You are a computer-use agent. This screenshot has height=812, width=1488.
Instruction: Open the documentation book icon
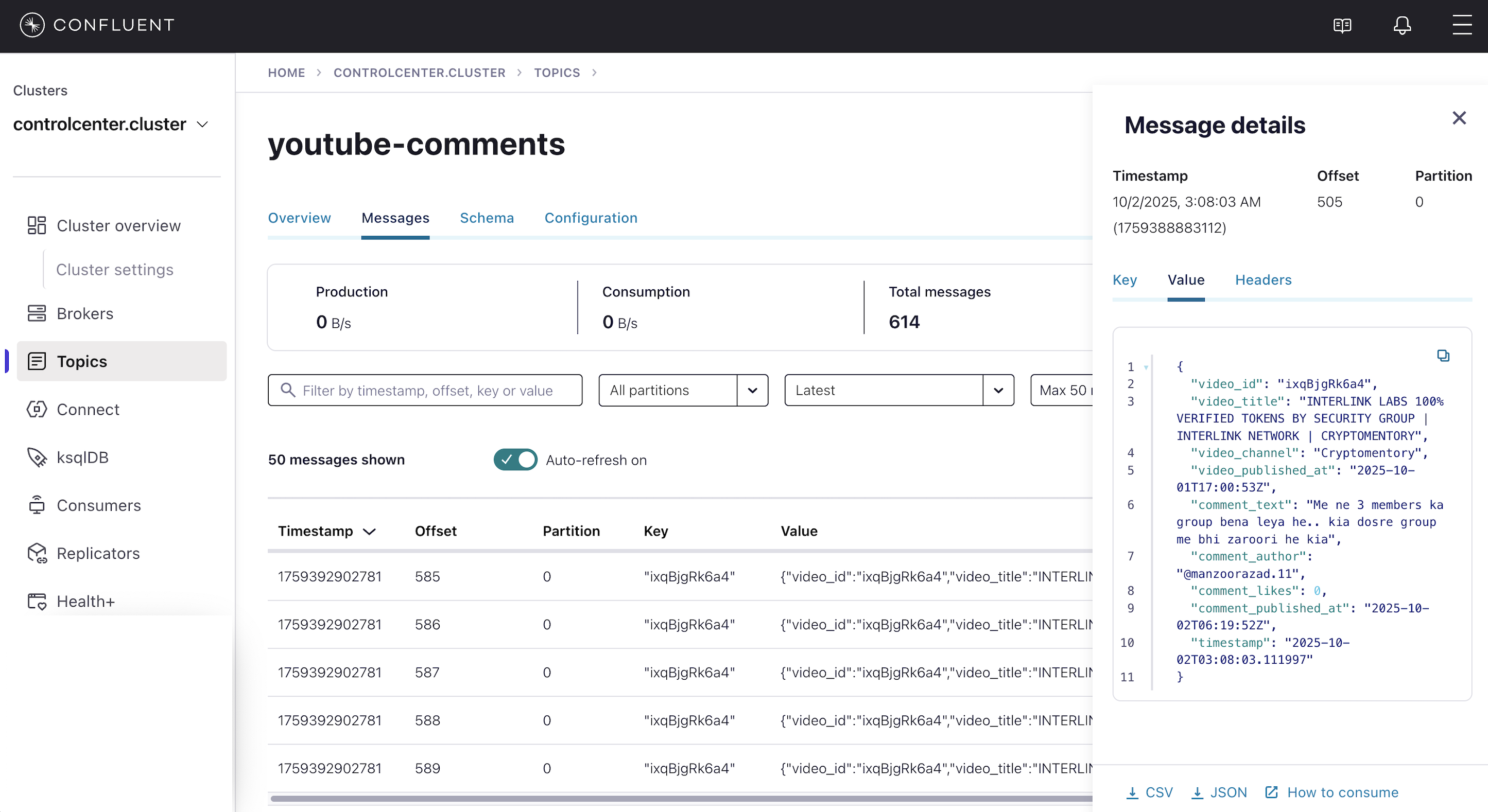click(1342, 25)
